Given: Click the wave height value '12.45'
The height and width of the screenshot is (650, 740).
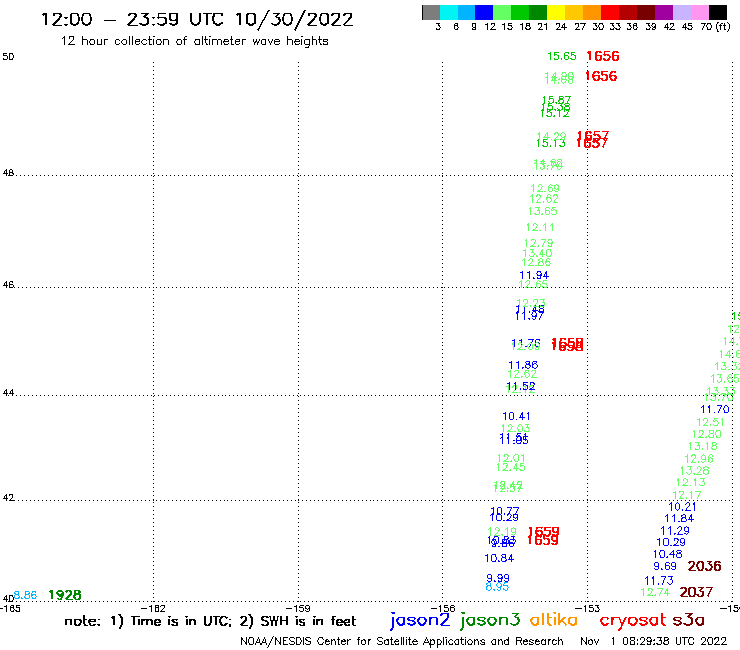Looking at the screenshot, I should tap(511, 467).
